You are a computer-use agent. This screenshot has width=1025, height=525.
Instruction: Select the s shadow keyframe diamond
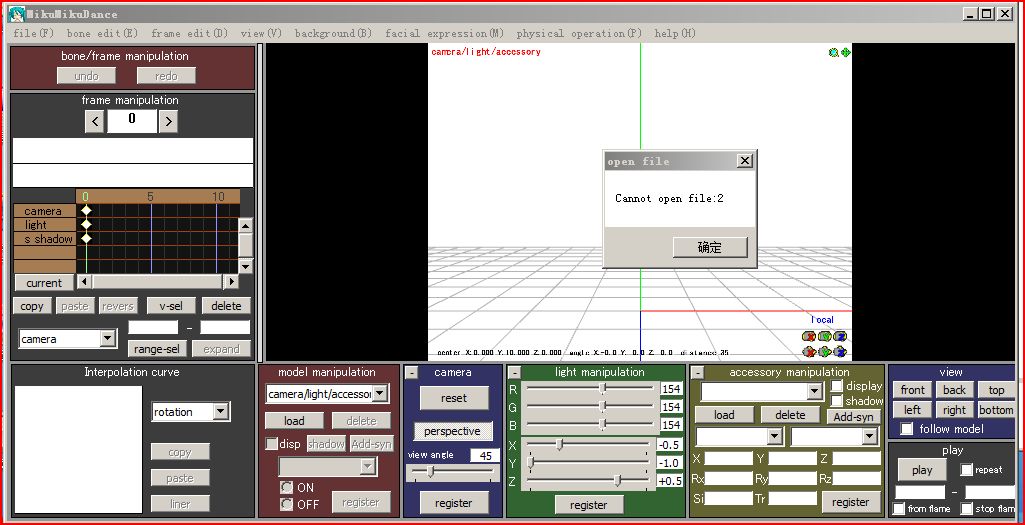coord(86,239)
